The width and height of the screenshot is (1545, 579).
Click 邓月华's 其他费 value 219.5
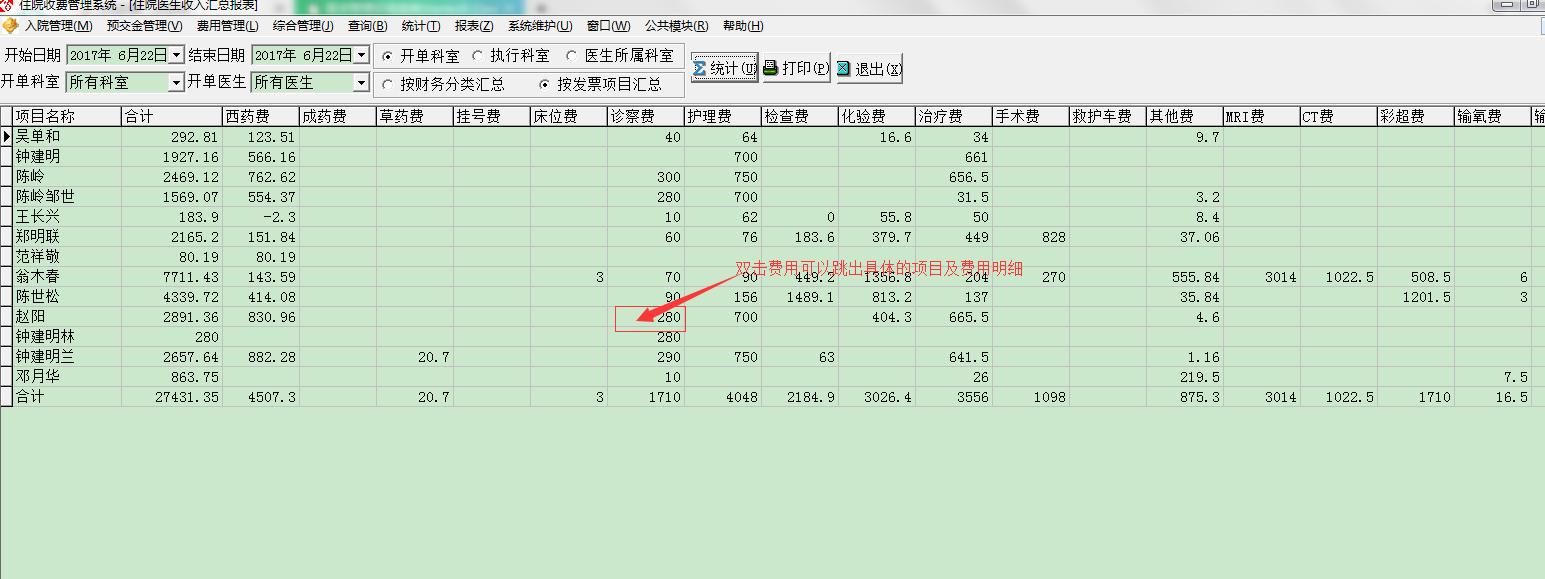click(x=1185, y=377)
